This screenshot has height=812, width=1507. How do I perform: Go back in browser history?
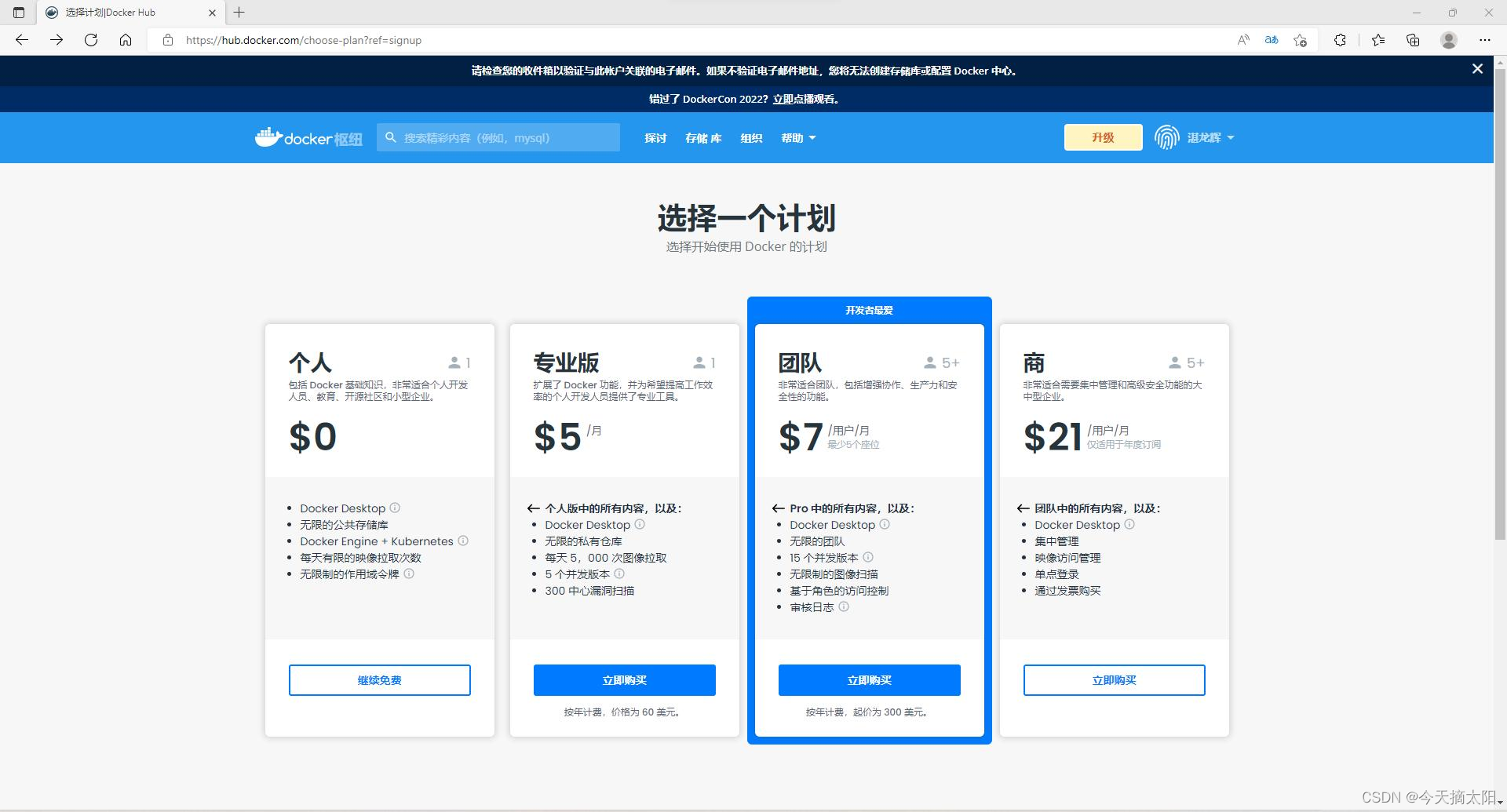coord(22,40)
